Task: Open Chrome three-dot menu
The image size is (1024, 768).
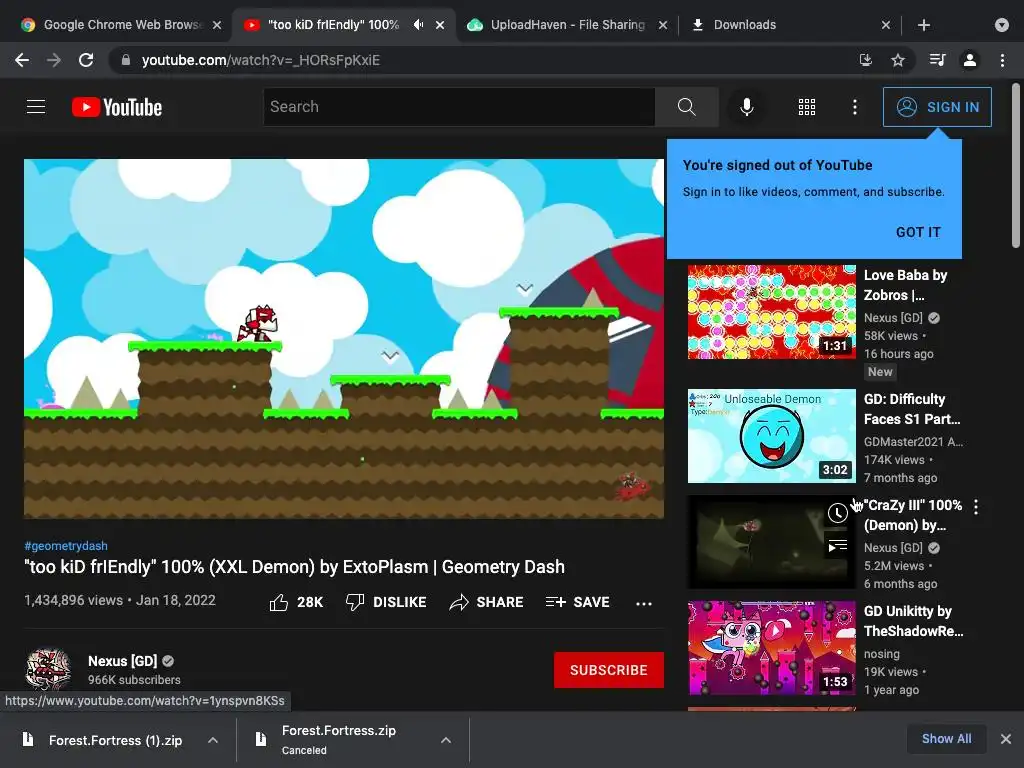Action: (x=1002, y=60)
